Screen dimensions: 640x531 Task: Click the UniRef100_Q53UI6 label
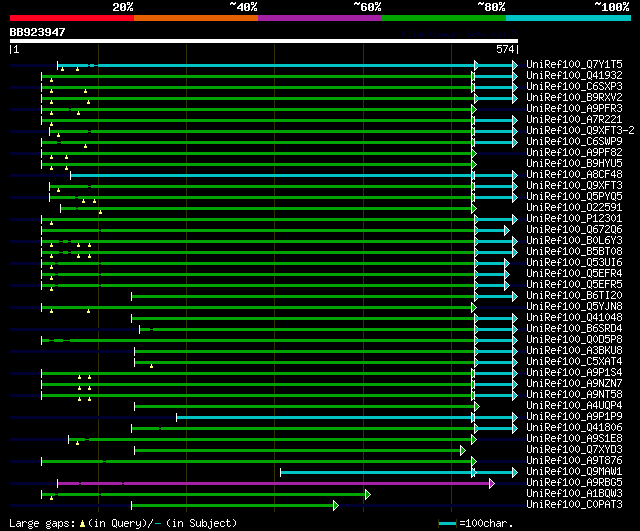[x=574, y=263]
